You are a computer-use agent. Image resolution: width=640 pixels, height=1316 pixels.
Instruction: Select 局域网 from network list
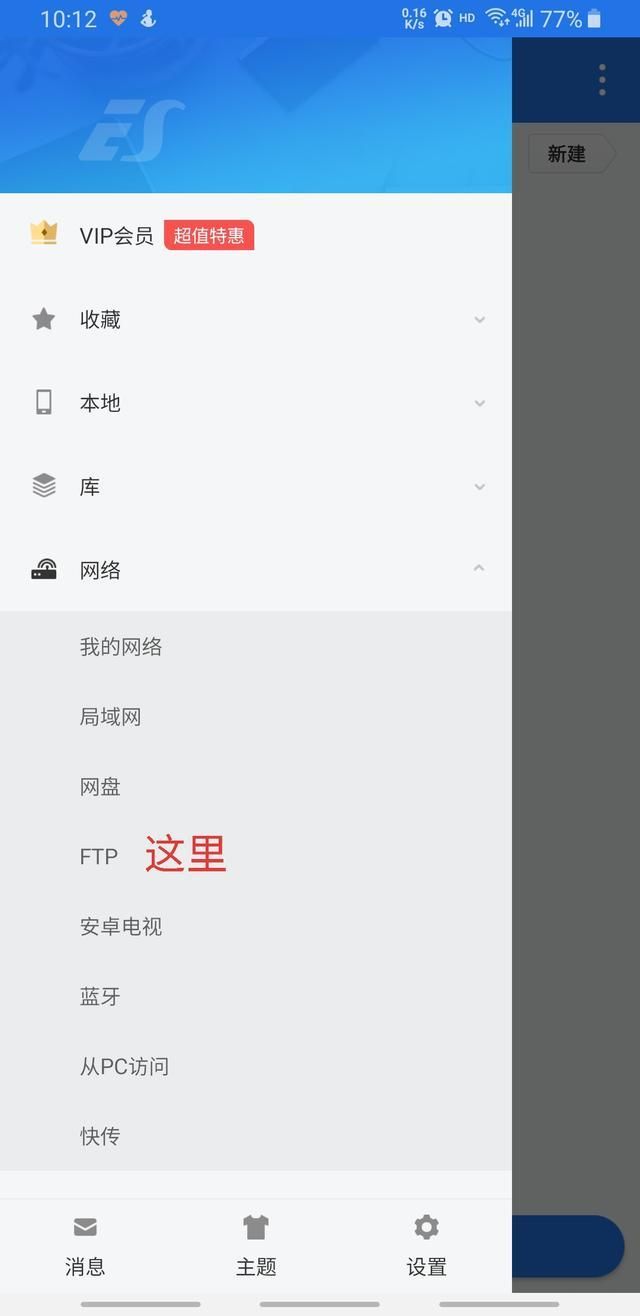tap(111, 717)
